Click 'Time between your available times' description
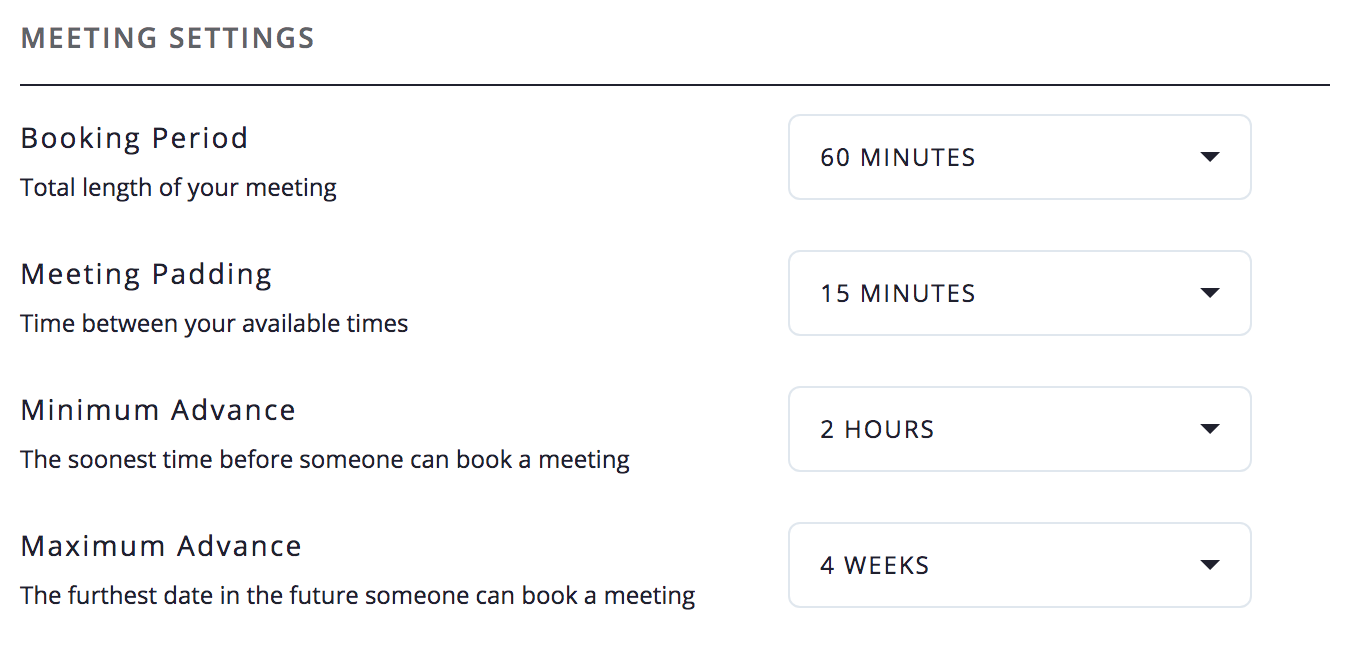This screenshot has width=1358, height=654. click(x=214, y=324)
